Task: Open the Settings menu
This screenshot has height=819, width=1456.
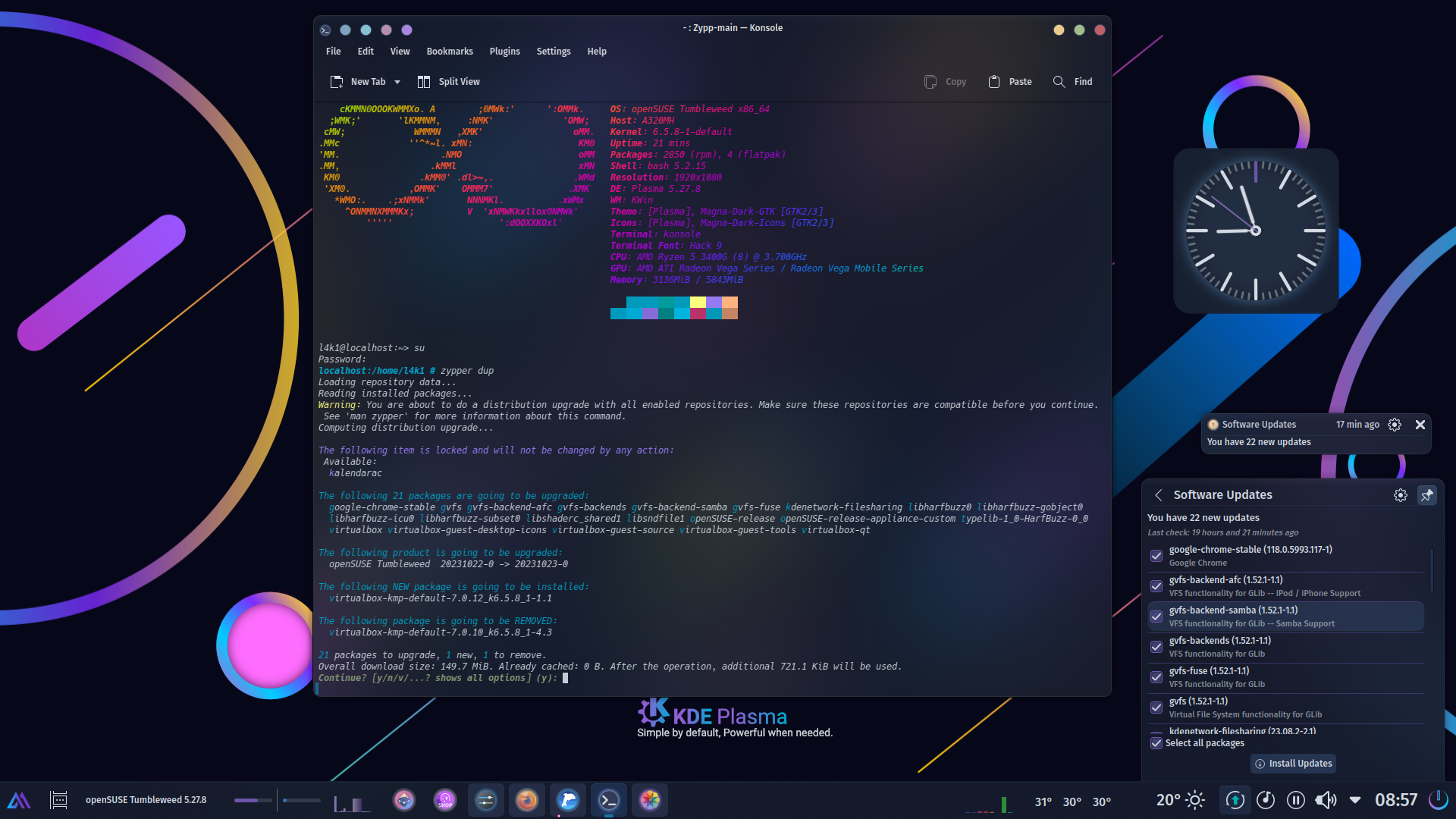Action: [554, 52]
